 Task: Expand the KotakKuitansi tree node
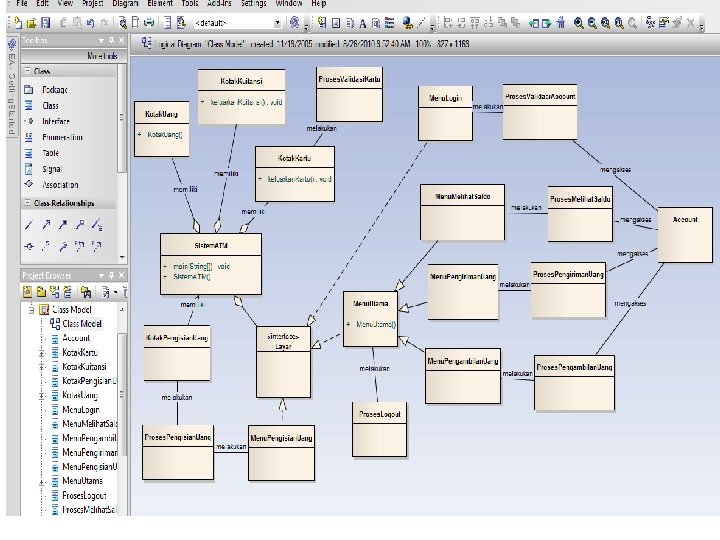(x=42, y=367)
